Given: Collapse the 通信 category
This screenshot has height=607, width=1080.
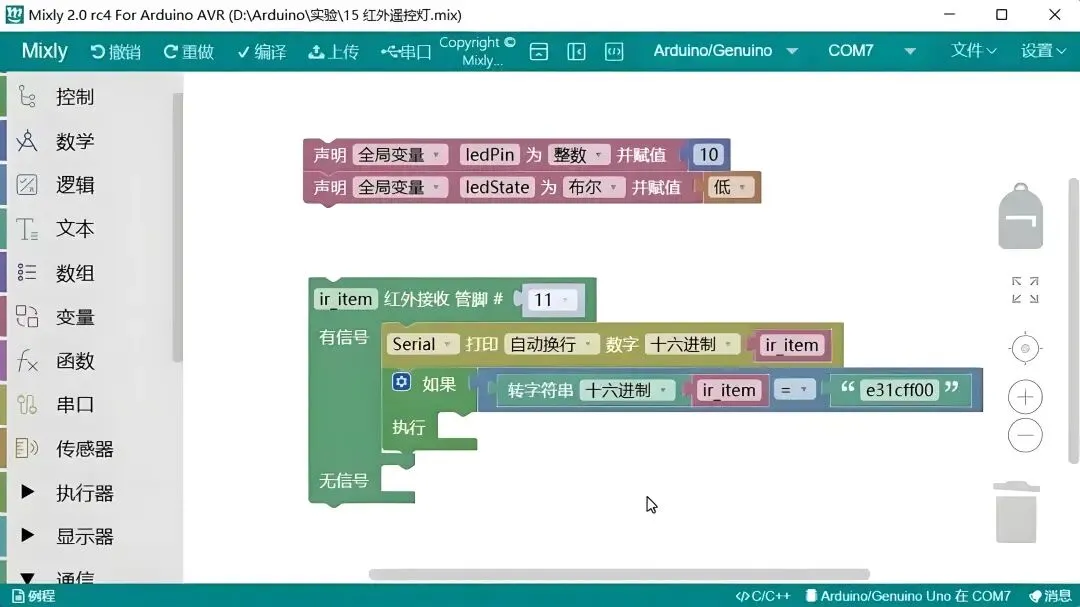Looking at the screenshot, I should click(x=27, y=577).
